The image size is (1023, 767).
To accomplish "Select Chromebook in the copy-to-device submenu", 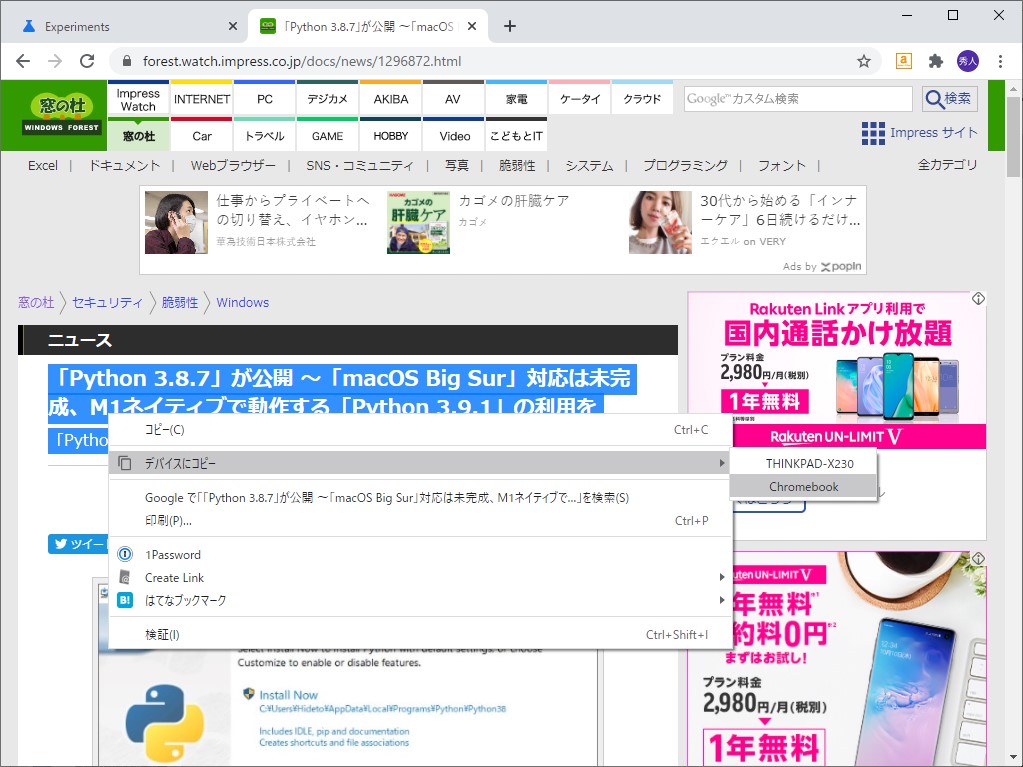I will coord(803,486).
